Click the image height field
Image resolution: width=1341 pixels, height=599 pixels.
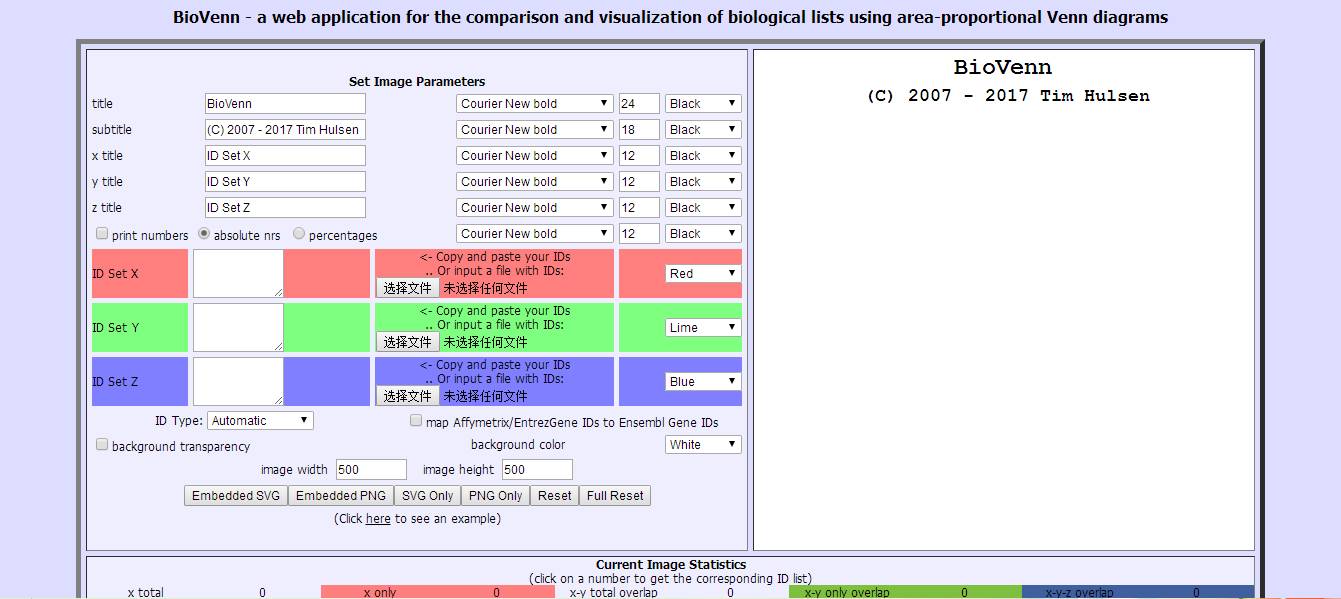point(537,469)
